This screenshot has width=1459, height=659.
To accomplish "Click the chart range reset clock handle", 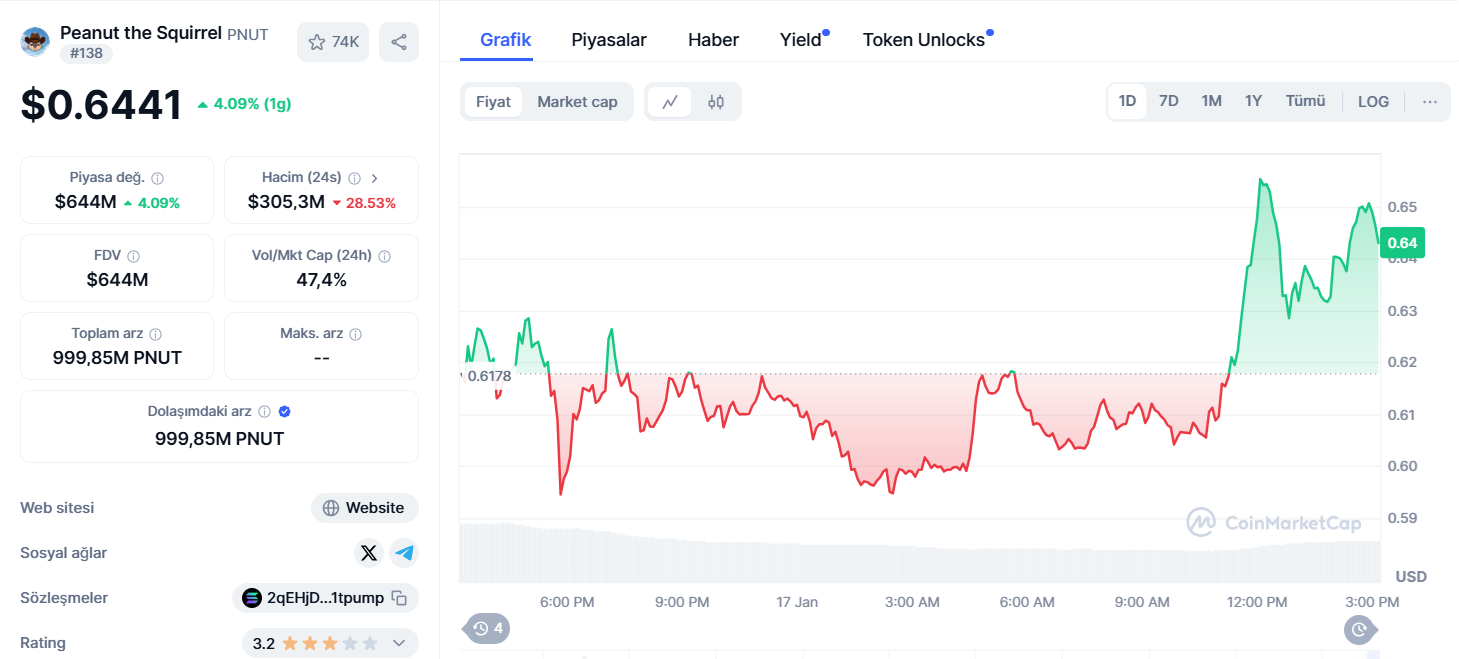I will 1360,629.
